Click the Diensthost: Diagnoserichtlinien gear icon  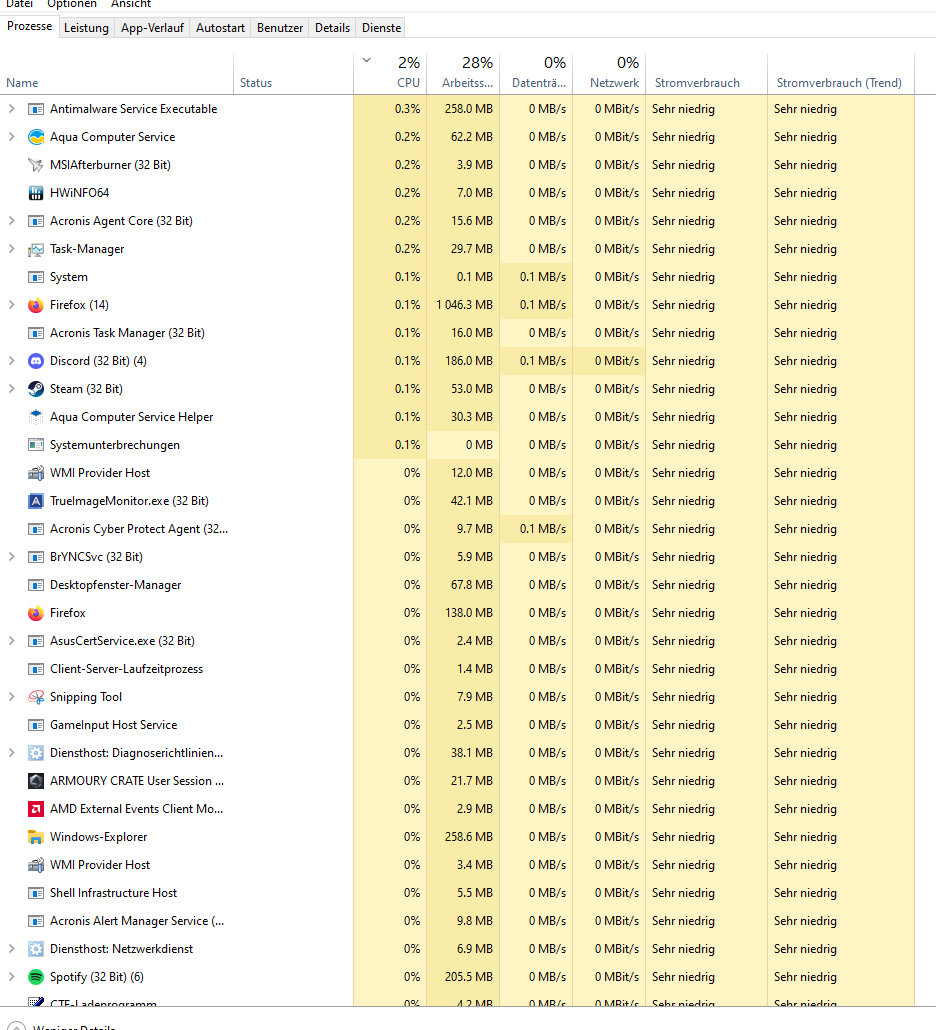click(36, 753)
